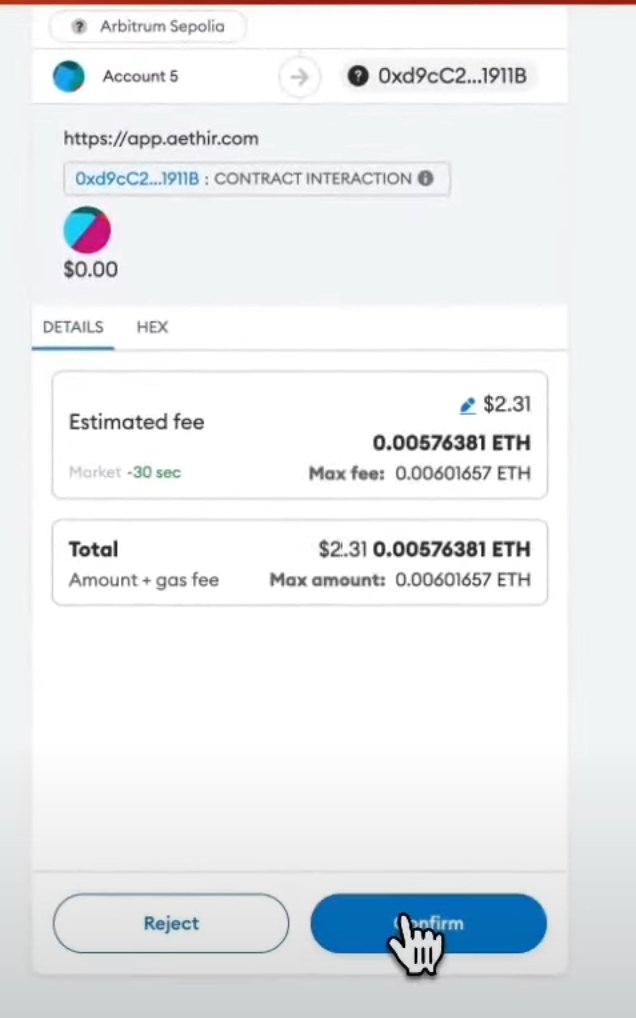Open the HEX tab
Screen dimensions: 636x1018
pos(152,327)
